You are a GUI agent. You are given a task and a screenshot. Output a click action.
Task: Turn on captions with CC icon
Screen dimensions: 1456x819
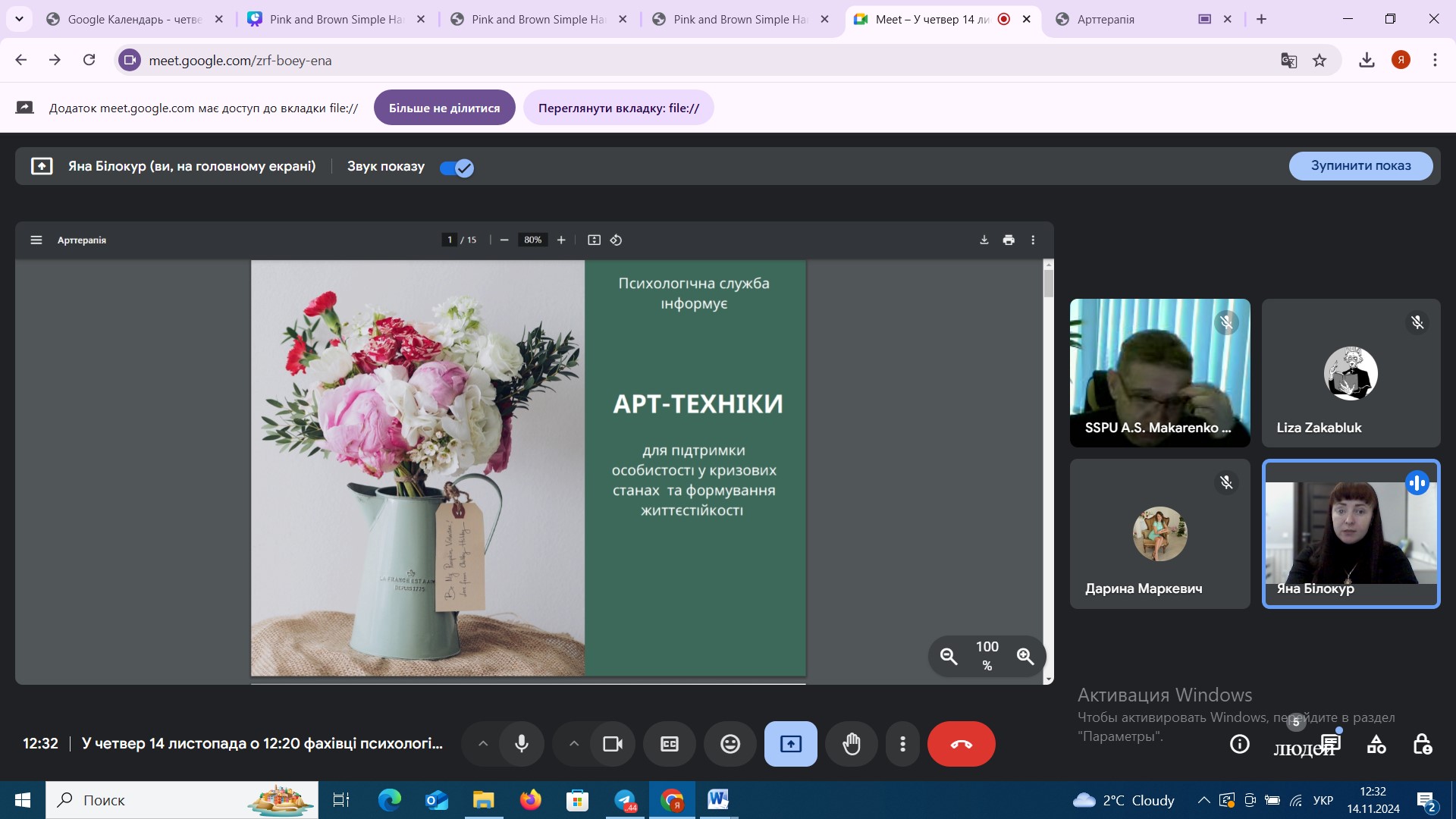(670, 744)
